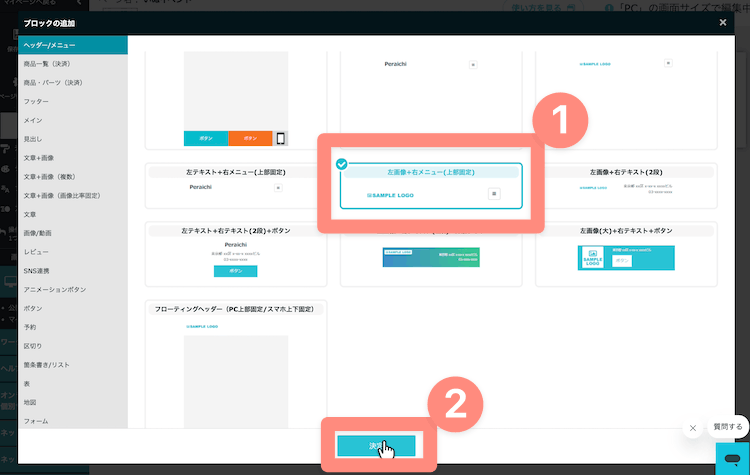
Task: Open 地図 category
Action: point(73,402)
